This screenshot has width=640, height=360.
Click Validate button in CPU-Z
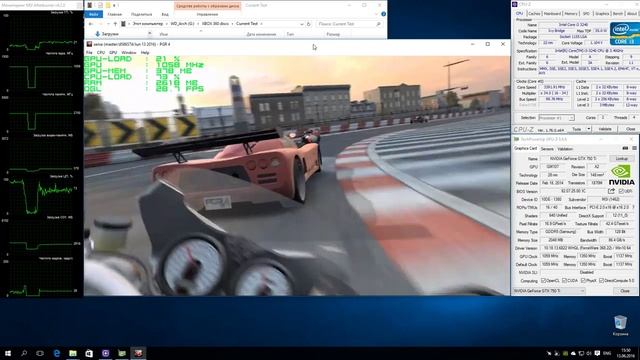click(x=605, y=129)
